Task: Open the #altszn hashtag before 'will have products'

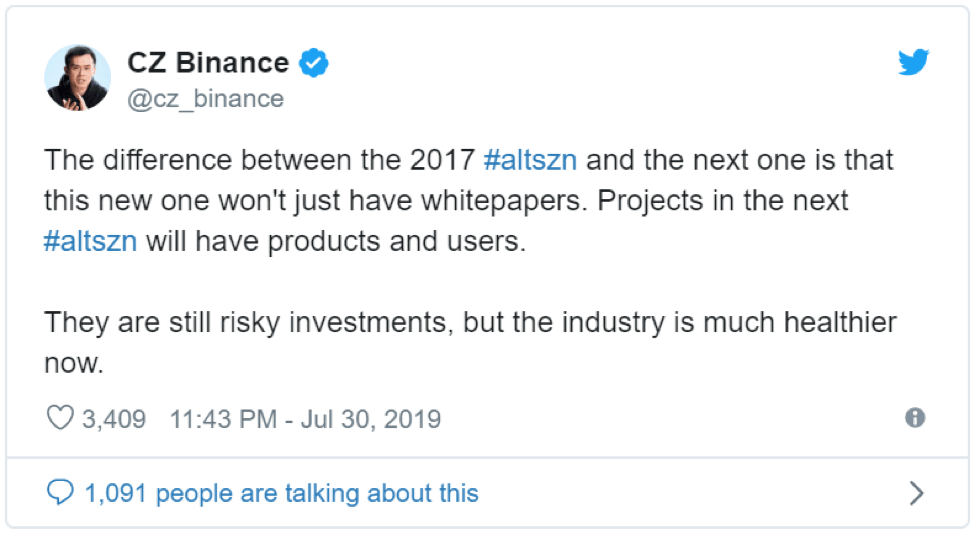Action: pyautogui.click(x=91, y=241)
